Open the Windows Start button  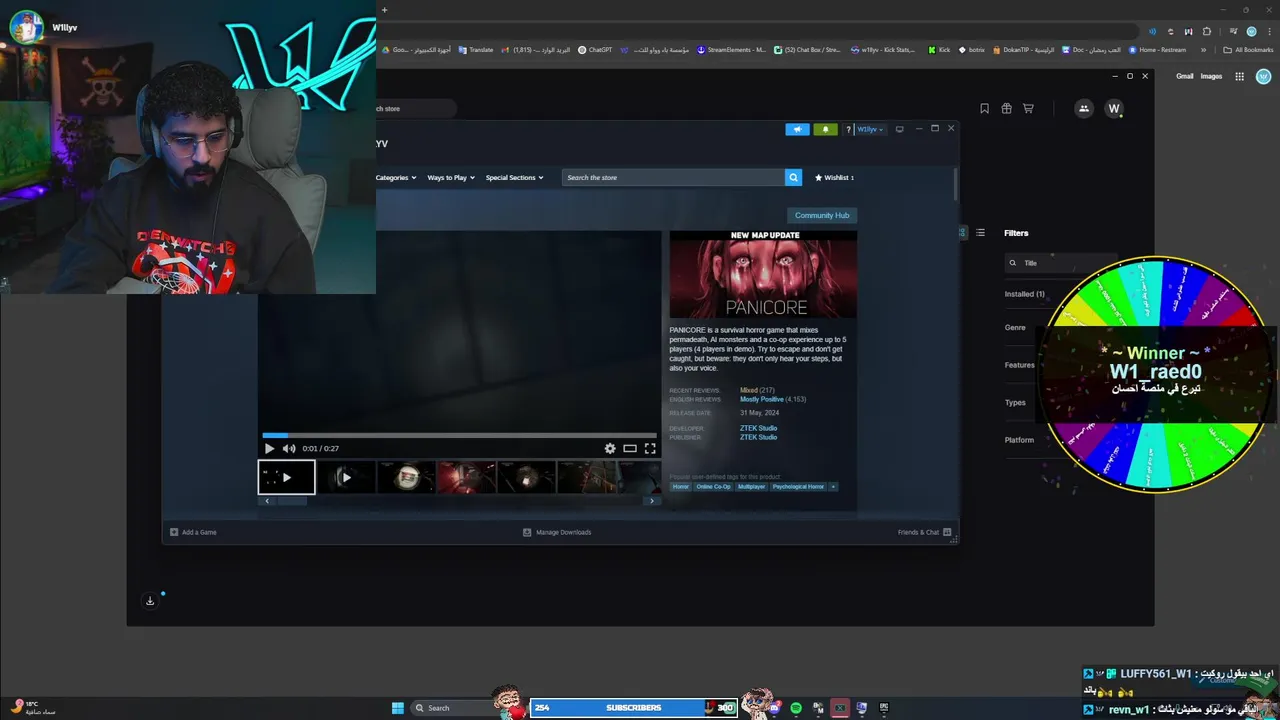pos(398,708)
